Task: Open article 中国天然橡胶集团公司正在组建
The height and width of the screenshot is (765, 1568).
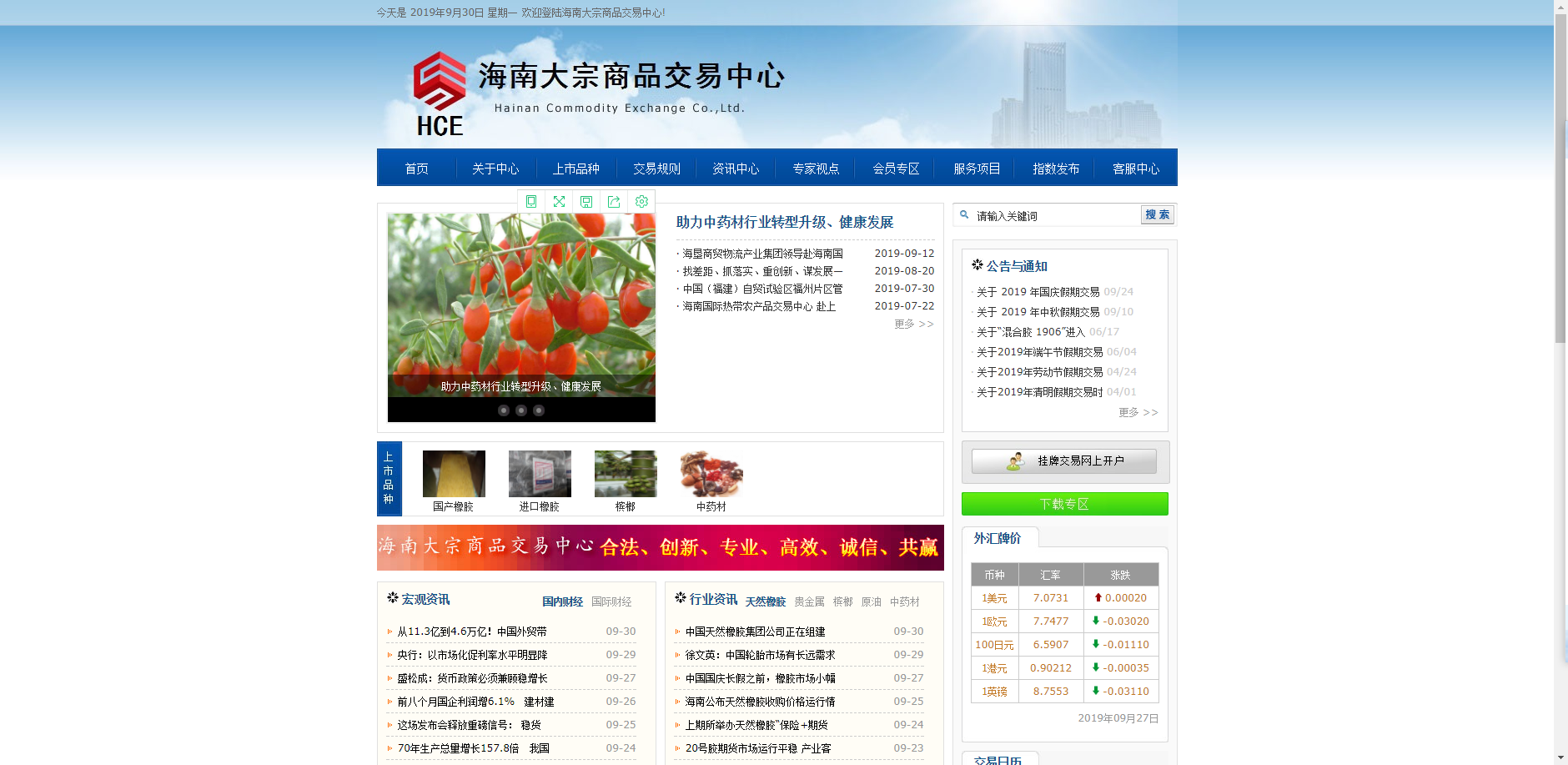Action: point(755,632)
